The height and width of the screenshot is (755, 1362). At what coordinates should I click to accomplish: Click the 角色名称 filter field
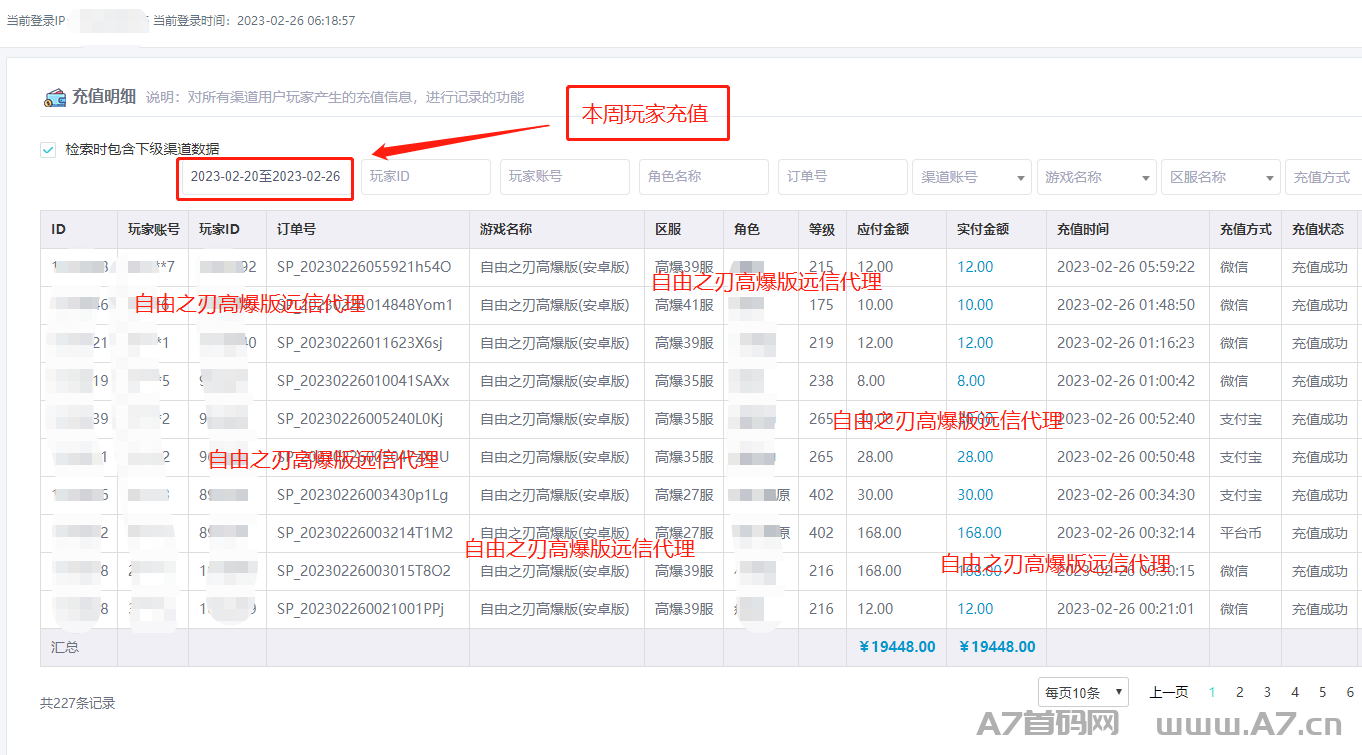(703, 177)
